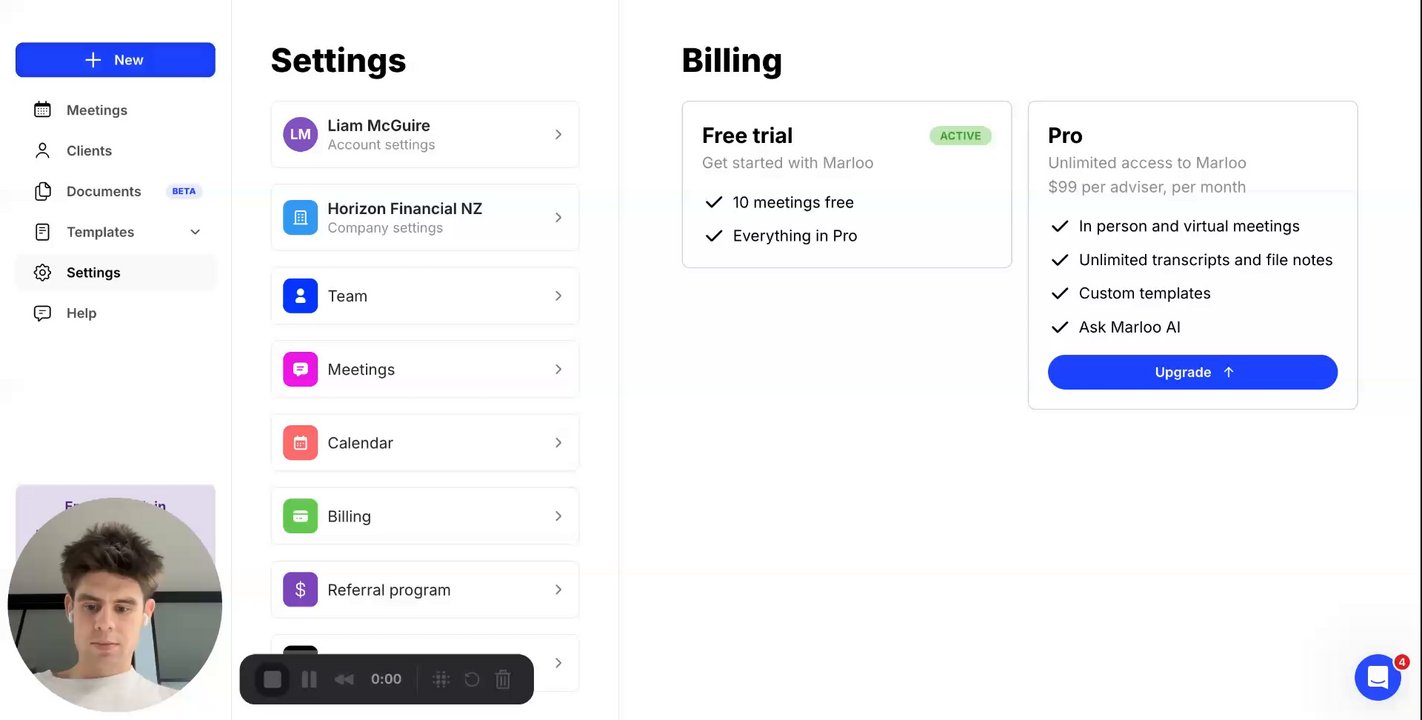Open the chat support bubble

click(1377, 678)
